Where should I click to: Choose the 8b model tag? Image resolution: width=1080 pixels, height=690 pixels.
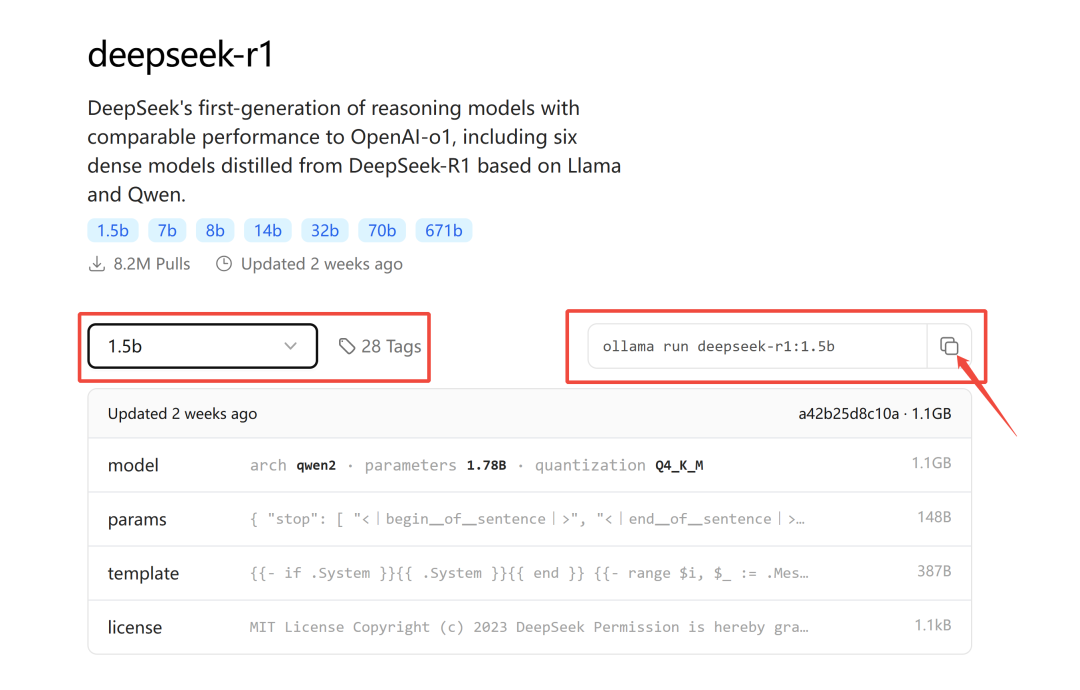tap(215, 231)
